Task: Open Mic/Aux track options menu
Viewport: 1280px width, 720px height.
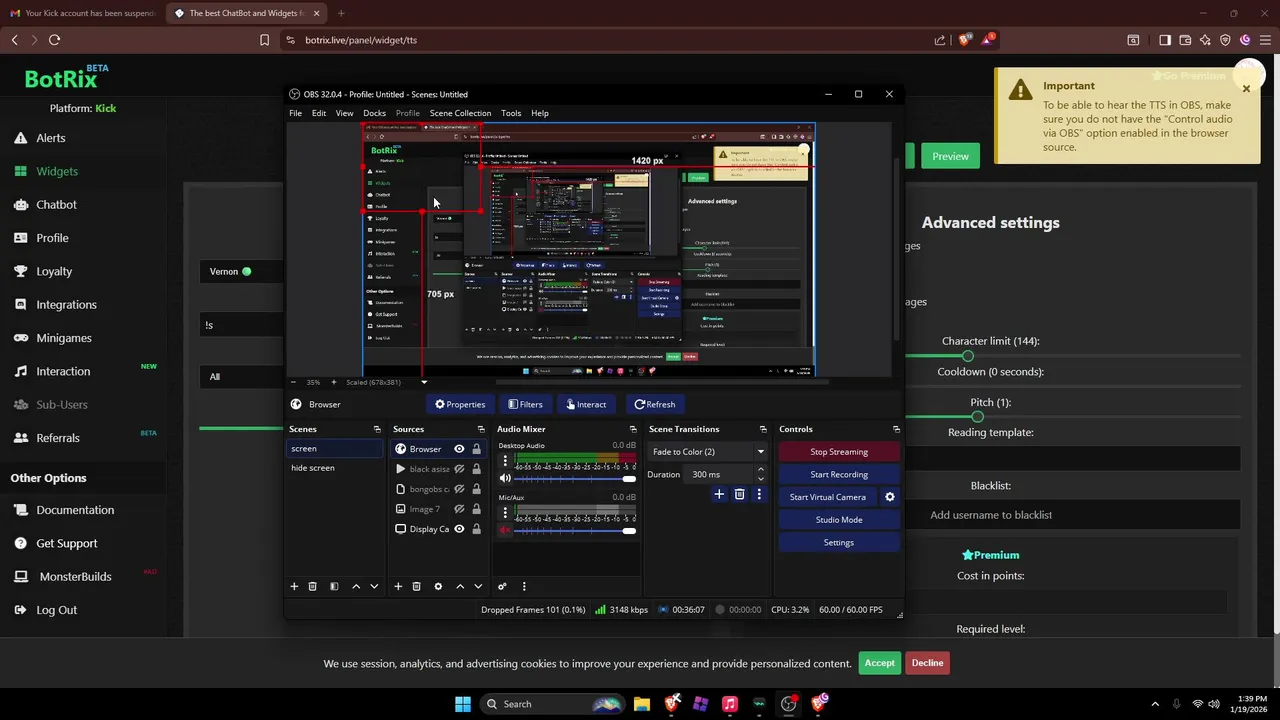Action: [x=505, y=514]
